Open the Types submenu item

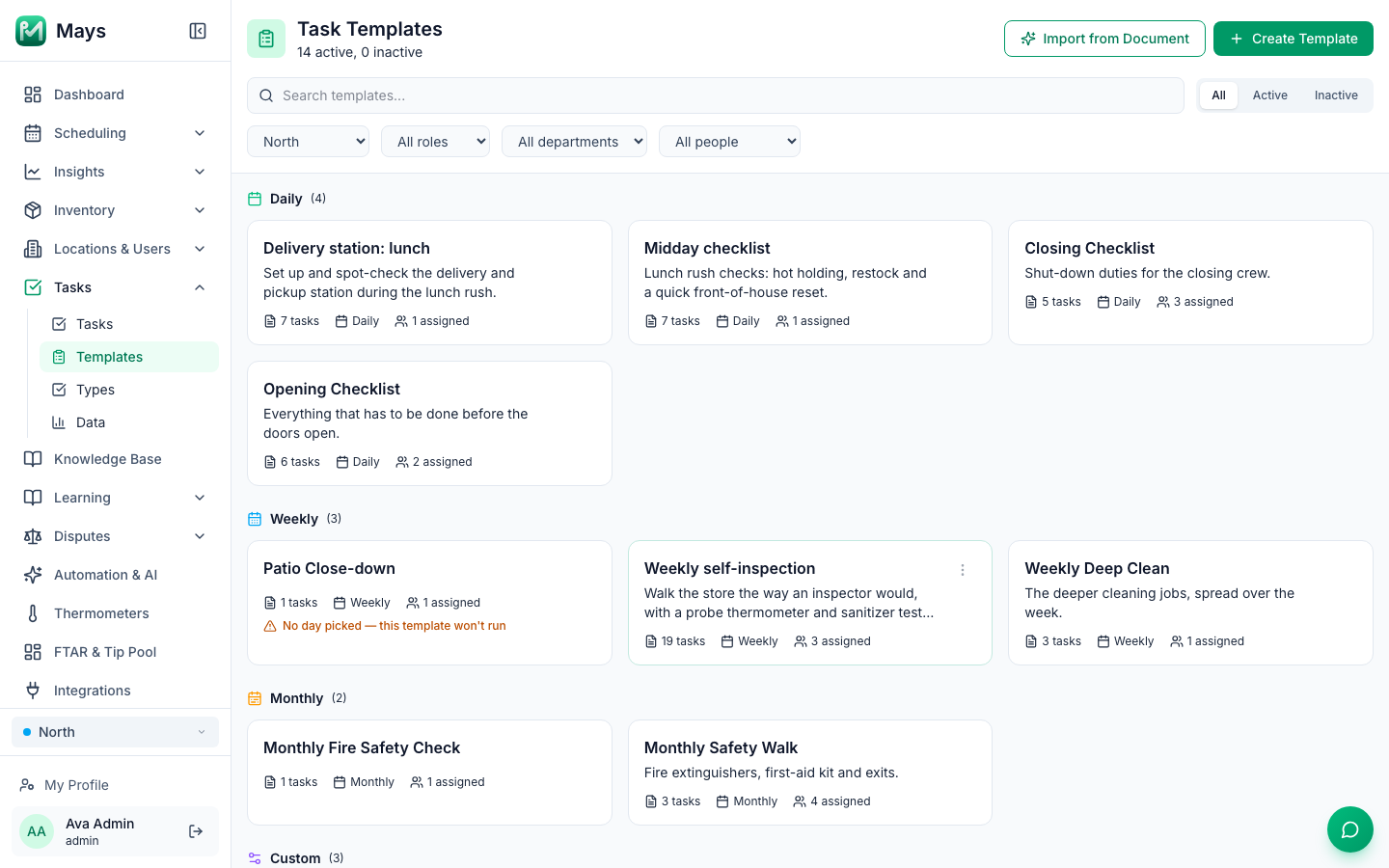point(129,390)
